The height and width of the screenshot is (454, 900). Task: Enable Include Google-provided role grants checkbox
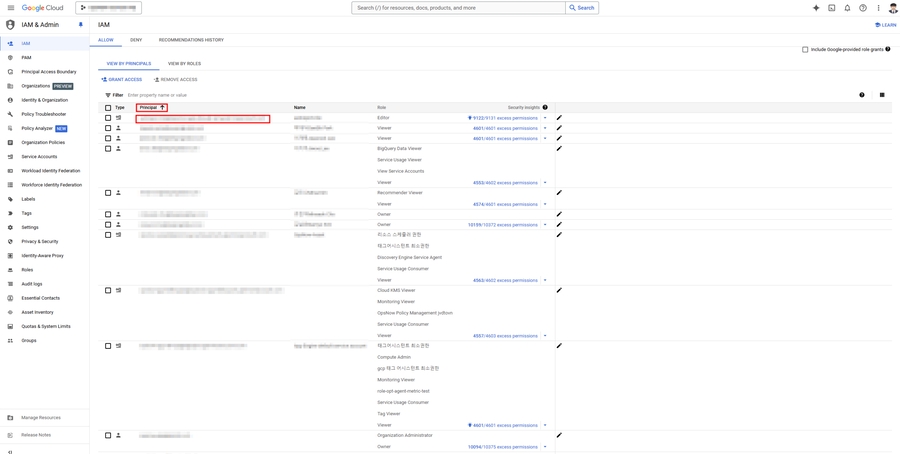click(805, 49)
